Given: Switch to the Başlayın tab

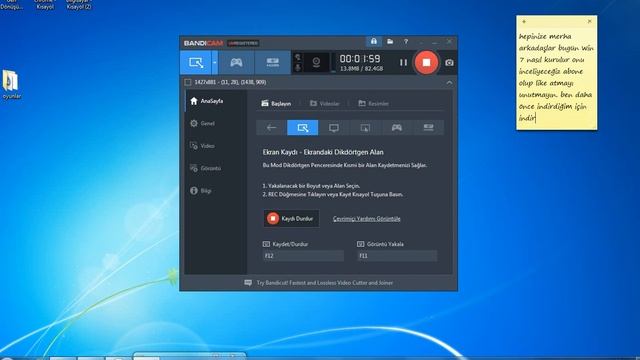Looking at the screenshot, I should tap(276, 103).
